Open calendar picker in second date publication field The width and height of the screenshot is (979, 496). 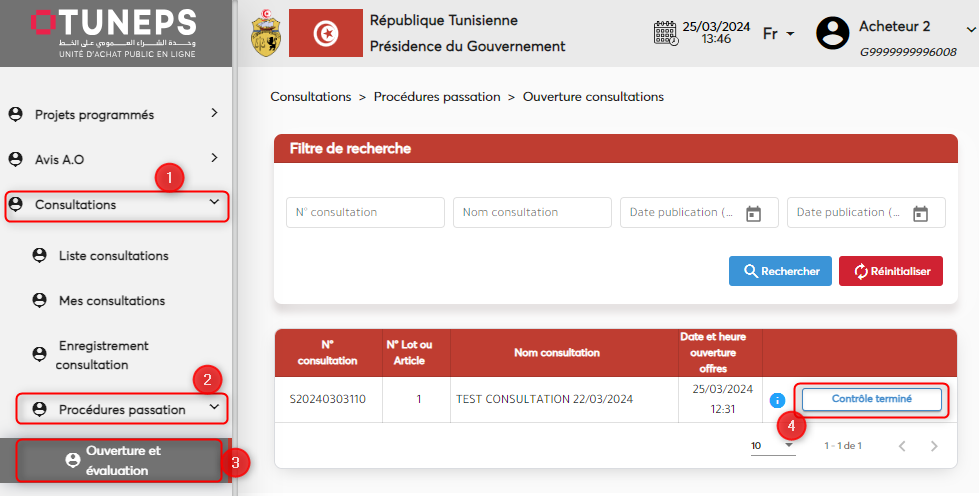coord(921,213)
